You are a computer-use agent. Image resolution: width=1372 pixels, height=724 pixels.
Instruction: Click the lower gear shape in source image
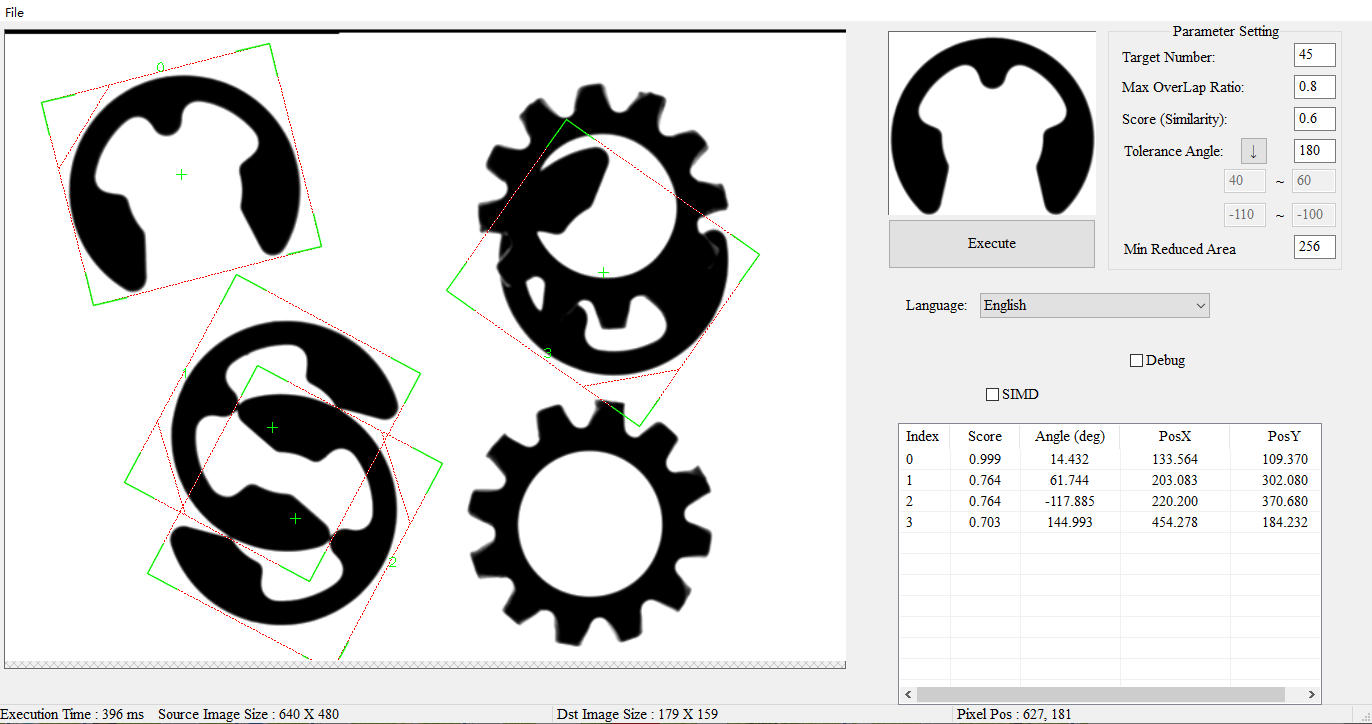click(x=590, y=523)
